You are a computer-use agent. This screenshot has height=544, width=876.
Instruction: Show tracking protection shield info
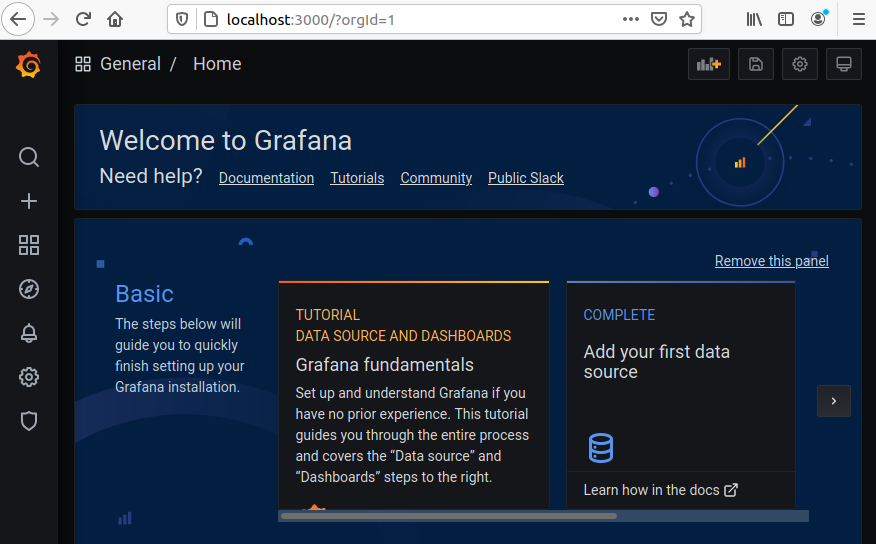click(x=182, y=20)
